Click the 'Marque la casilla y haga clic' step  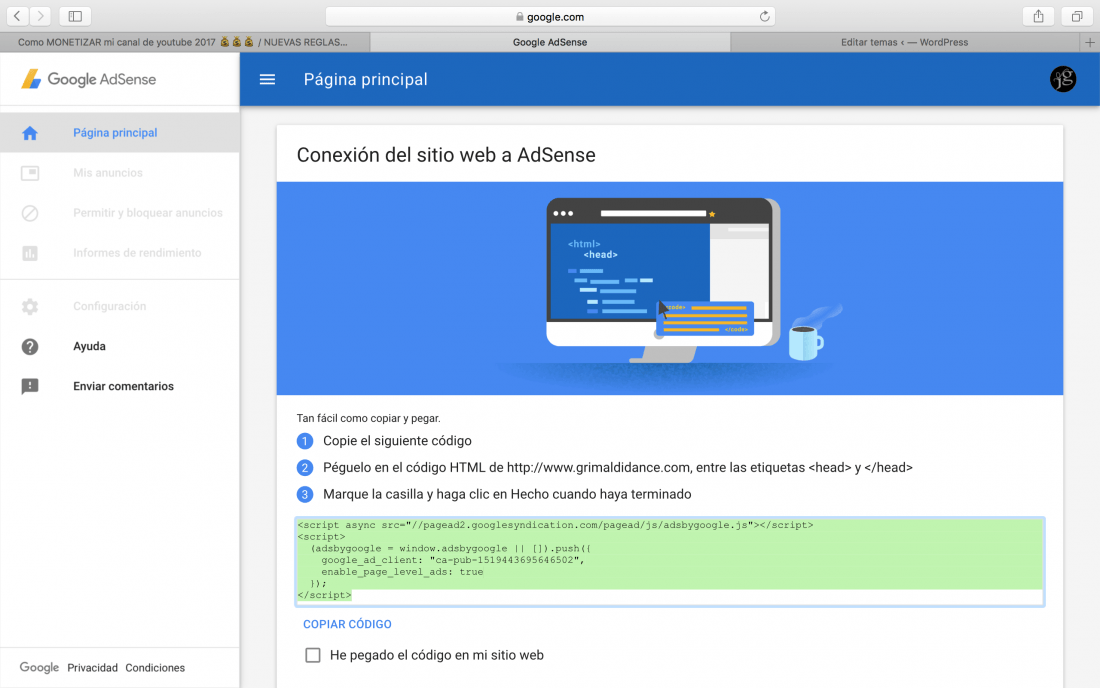click(x=507, y=494)
